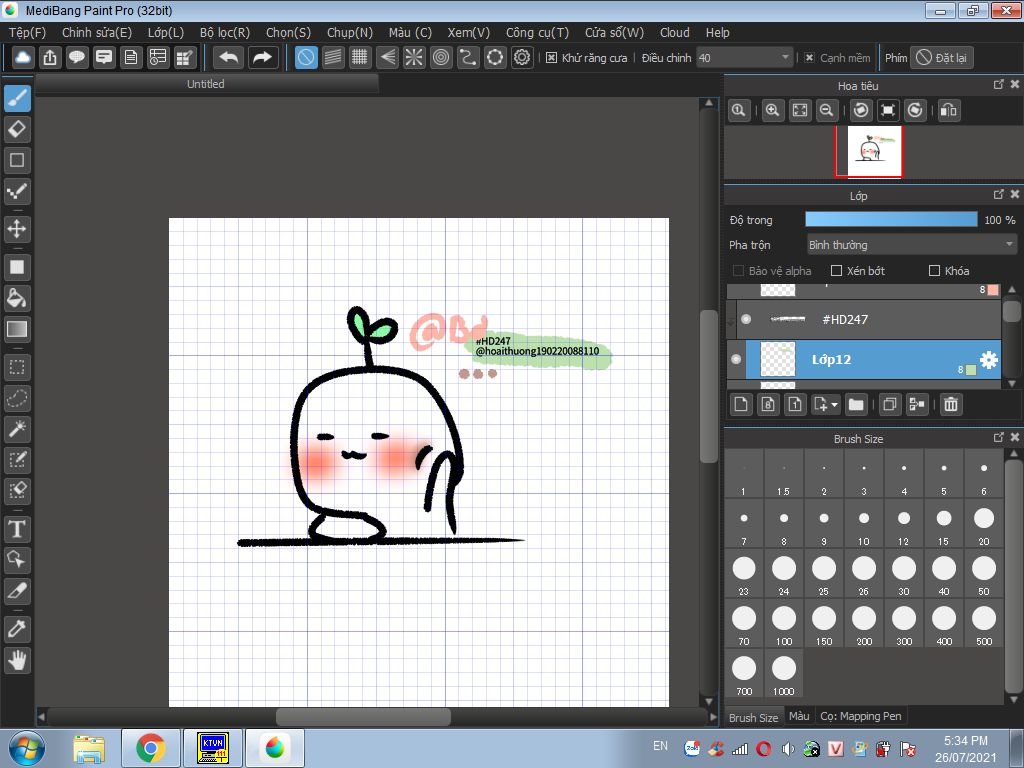Open Windows Start menu
1024x768 pixels.
point(27,748)
